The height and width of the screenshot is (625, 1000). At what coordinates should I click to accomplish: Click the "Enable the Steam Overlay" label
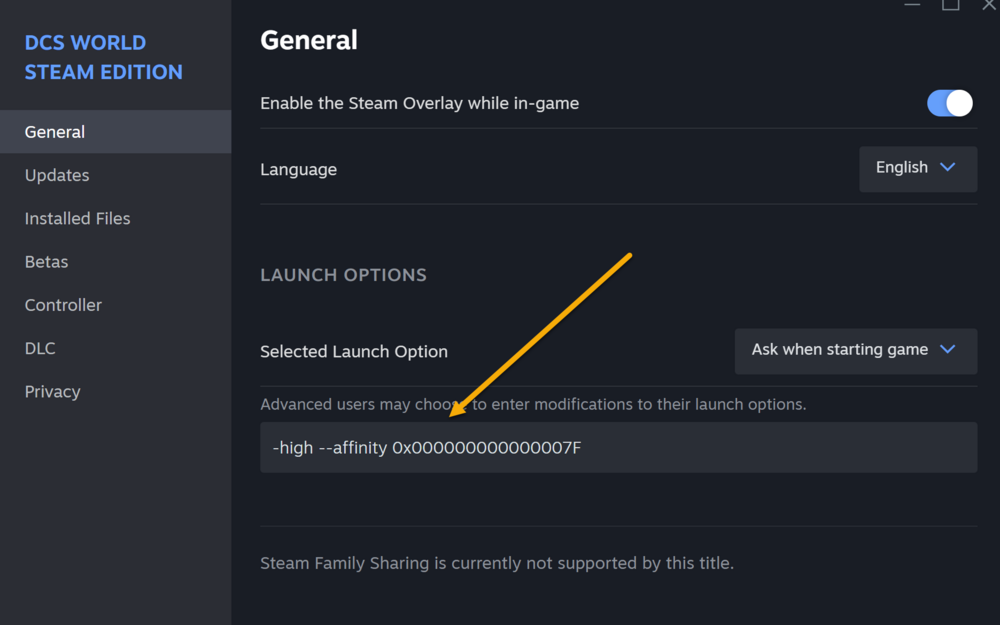click(419, 103)
